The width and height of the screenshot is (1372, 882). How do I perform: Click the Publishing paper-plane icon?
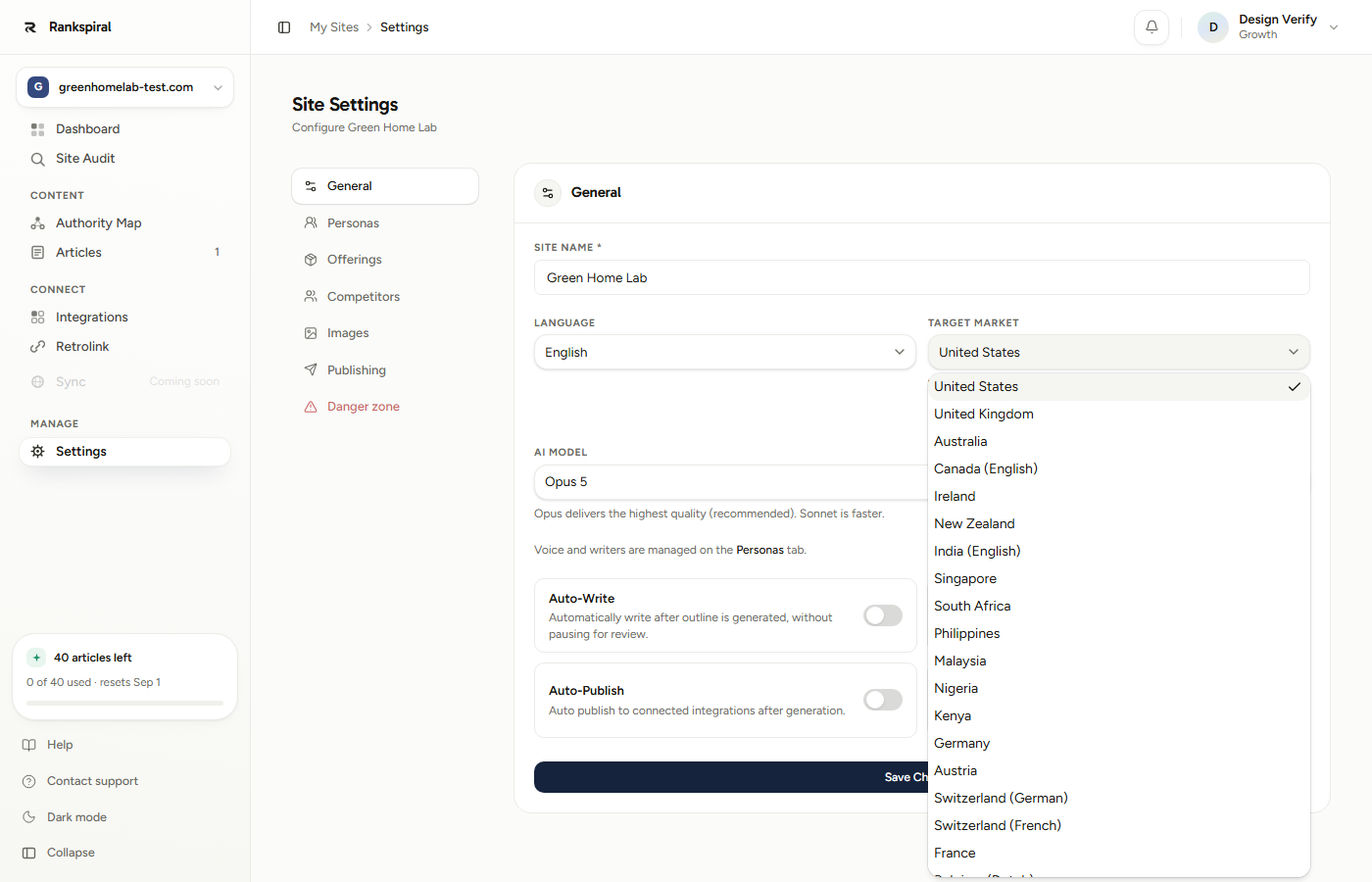point(311,370)
